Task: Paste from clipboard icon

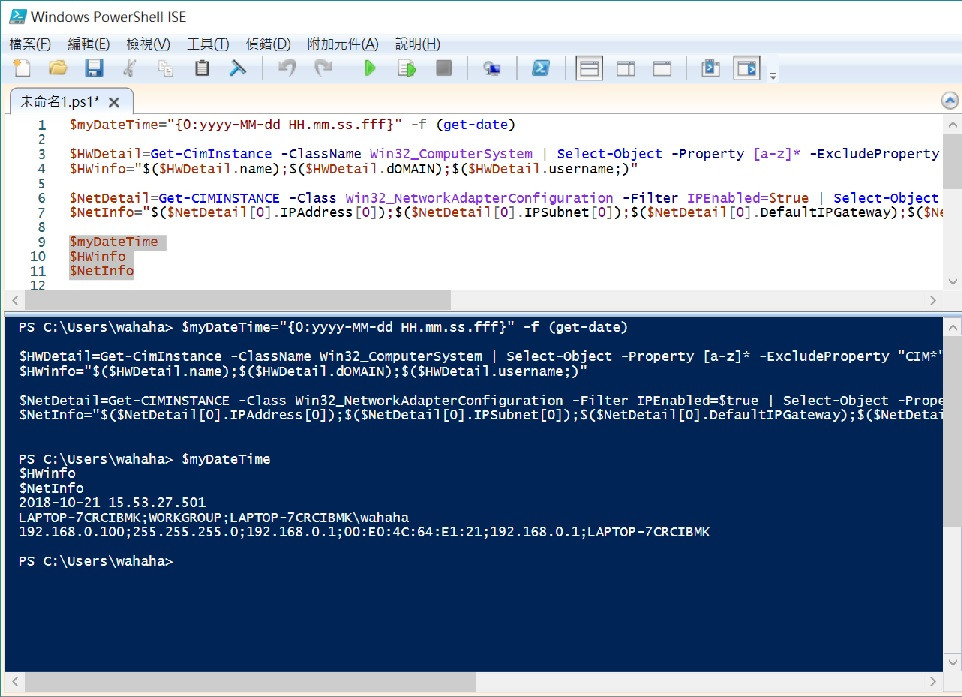Action: point(202,68)
